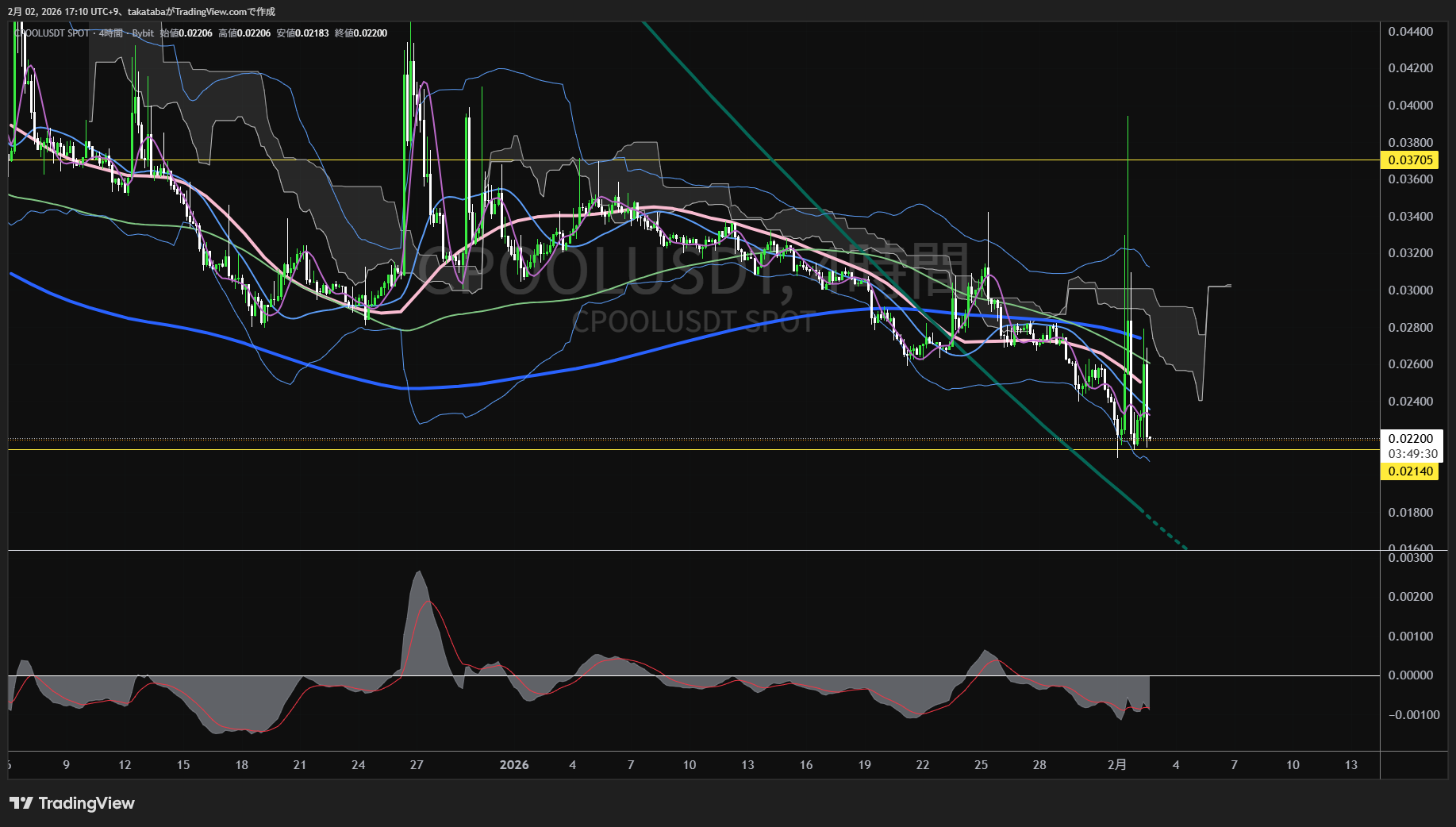Screen dimensions: 1456x827
Task: Click the 0.00000 MACD zero level label
Action: coord(1410,675)
